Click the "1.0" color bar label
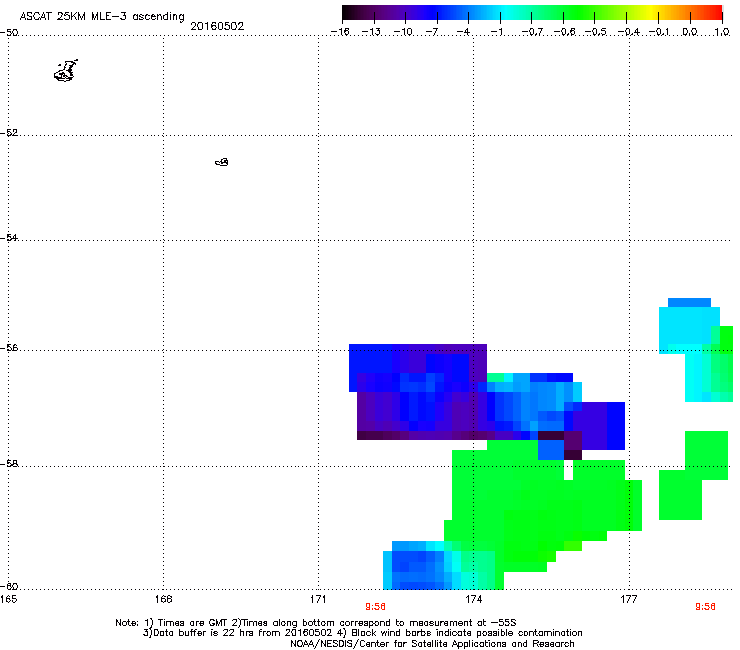The width and height of the screenshot is (740, 650). pos(722,32)
